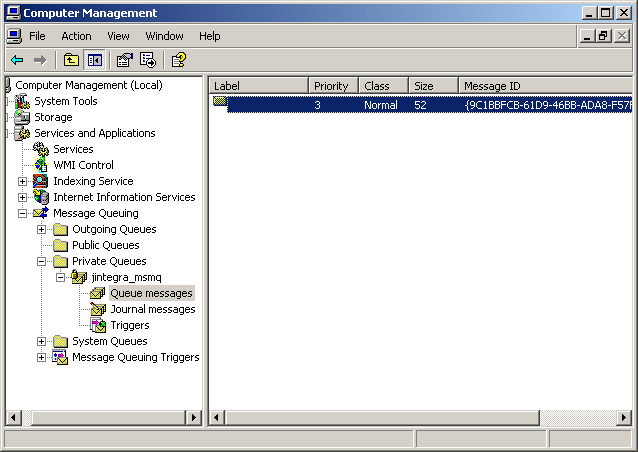Image resolution: width=638 pixels, height=452 pixels.
Task: Open Properties via the toolbar icon
Action: pos(125,61)
